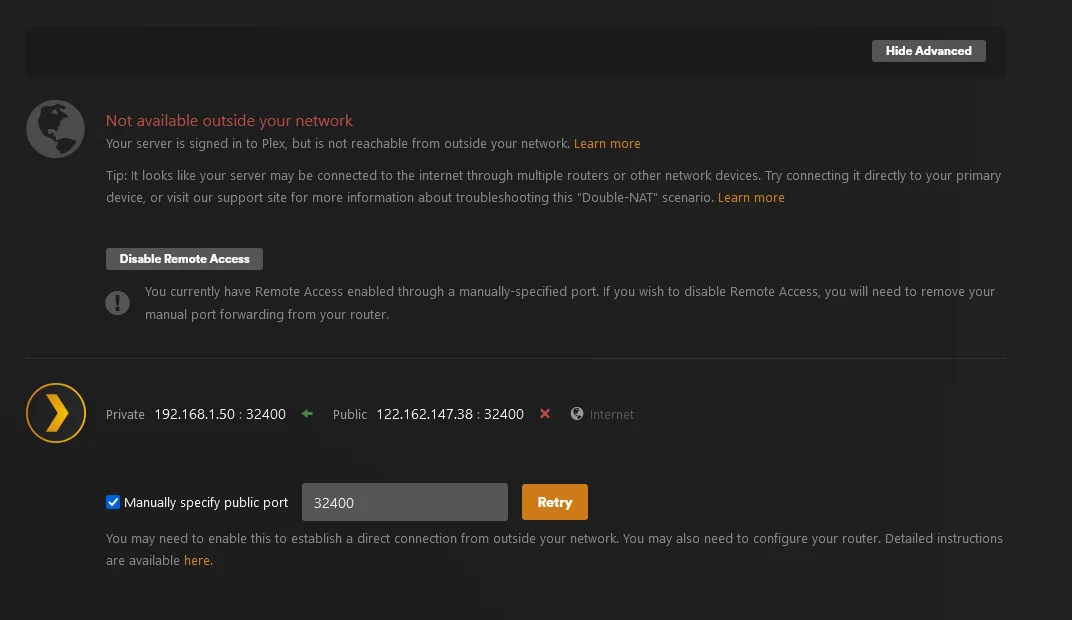Hit the orange Retry button

click(554, 502)
